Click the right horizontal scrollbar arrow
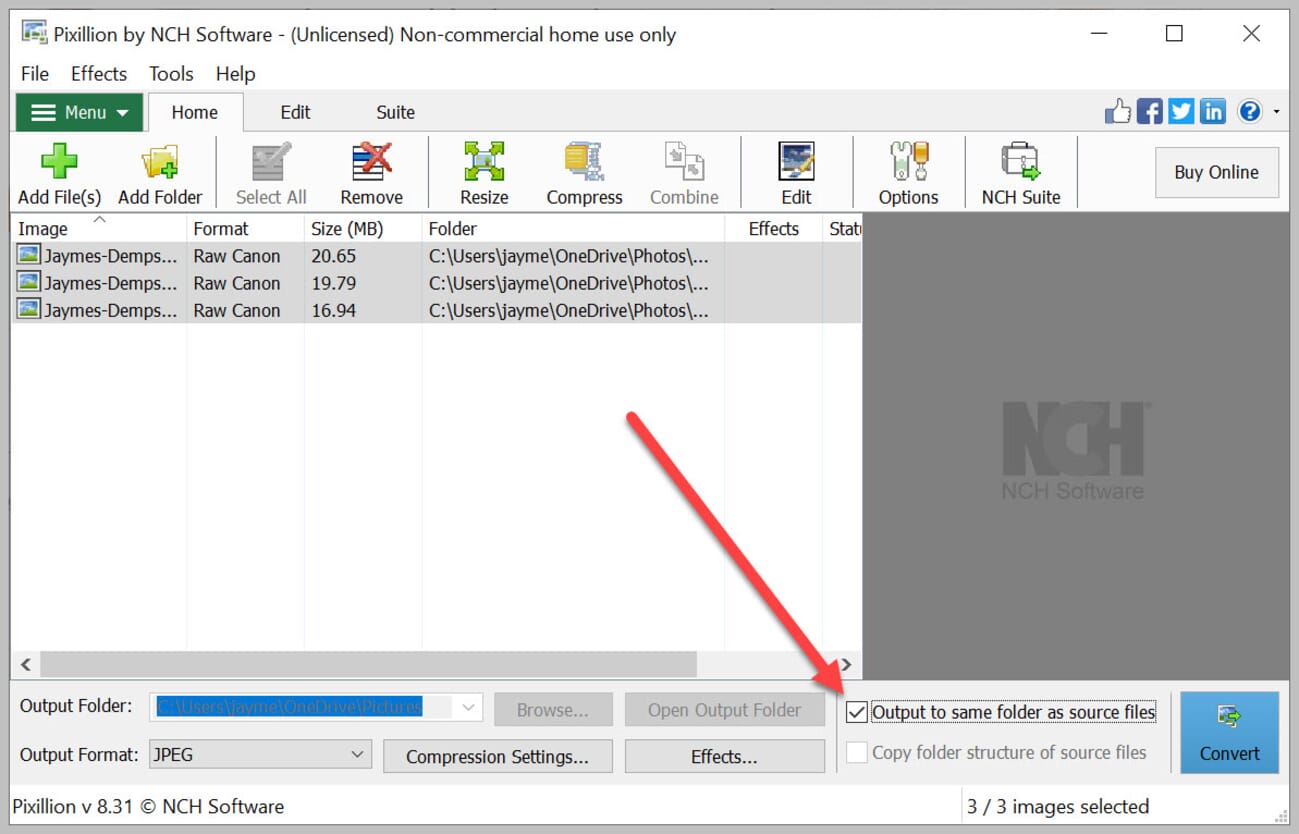The width and height of the screenshot is (1299, 834). point(845,664)
